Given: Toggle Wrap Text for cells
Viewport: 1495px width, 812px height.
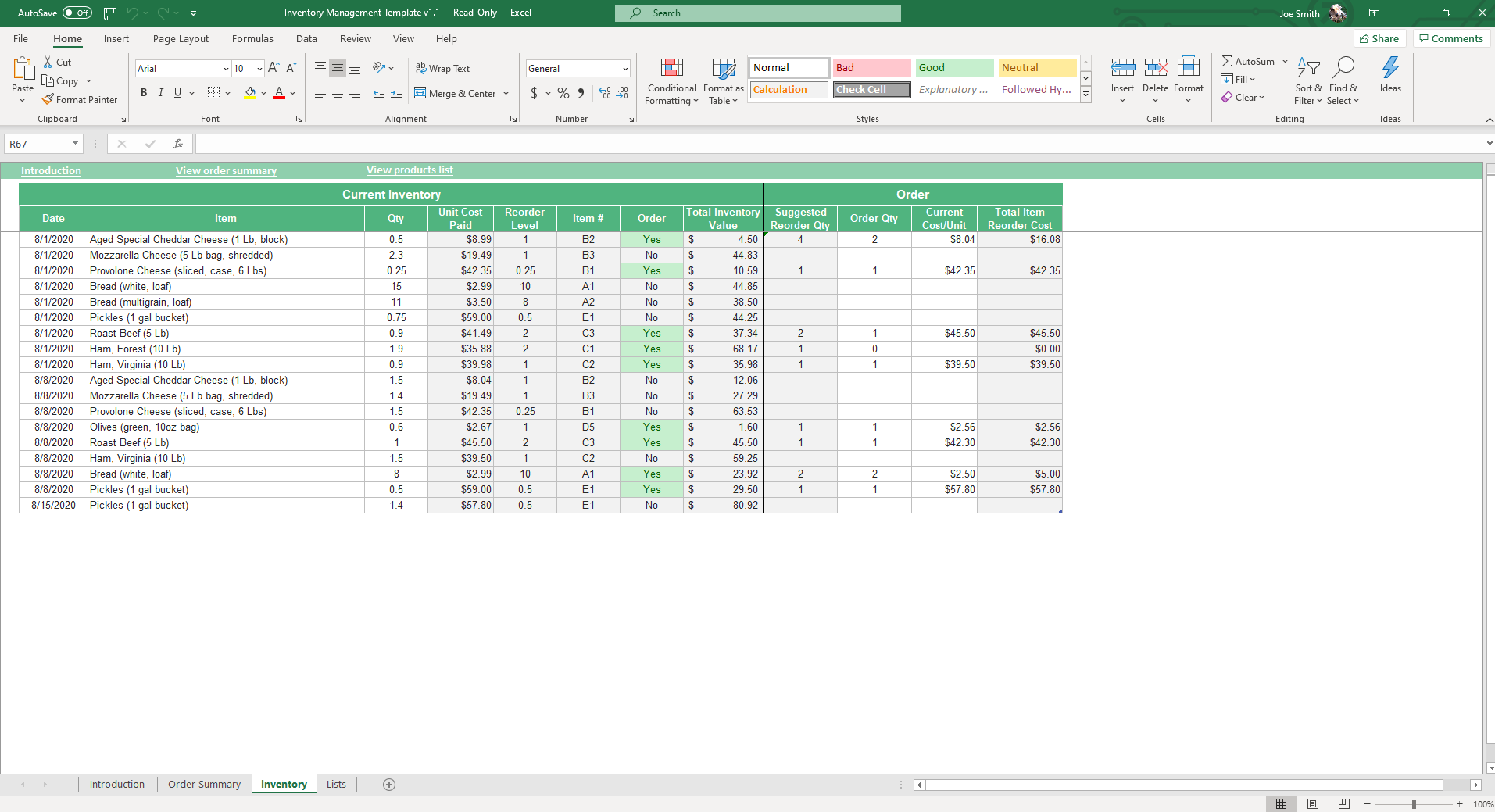Looking at the screenshot, I should coord(442,69).
